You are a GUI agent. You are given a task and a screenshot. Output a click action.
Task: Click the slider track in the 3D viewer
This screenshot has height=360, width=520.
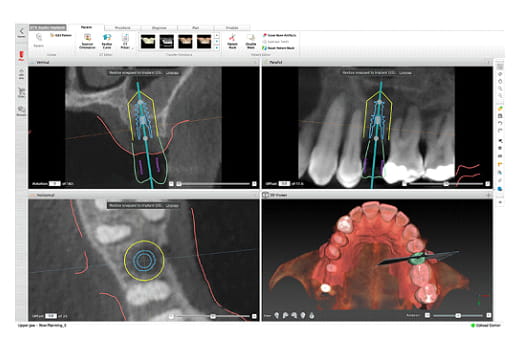click(458, 315)
